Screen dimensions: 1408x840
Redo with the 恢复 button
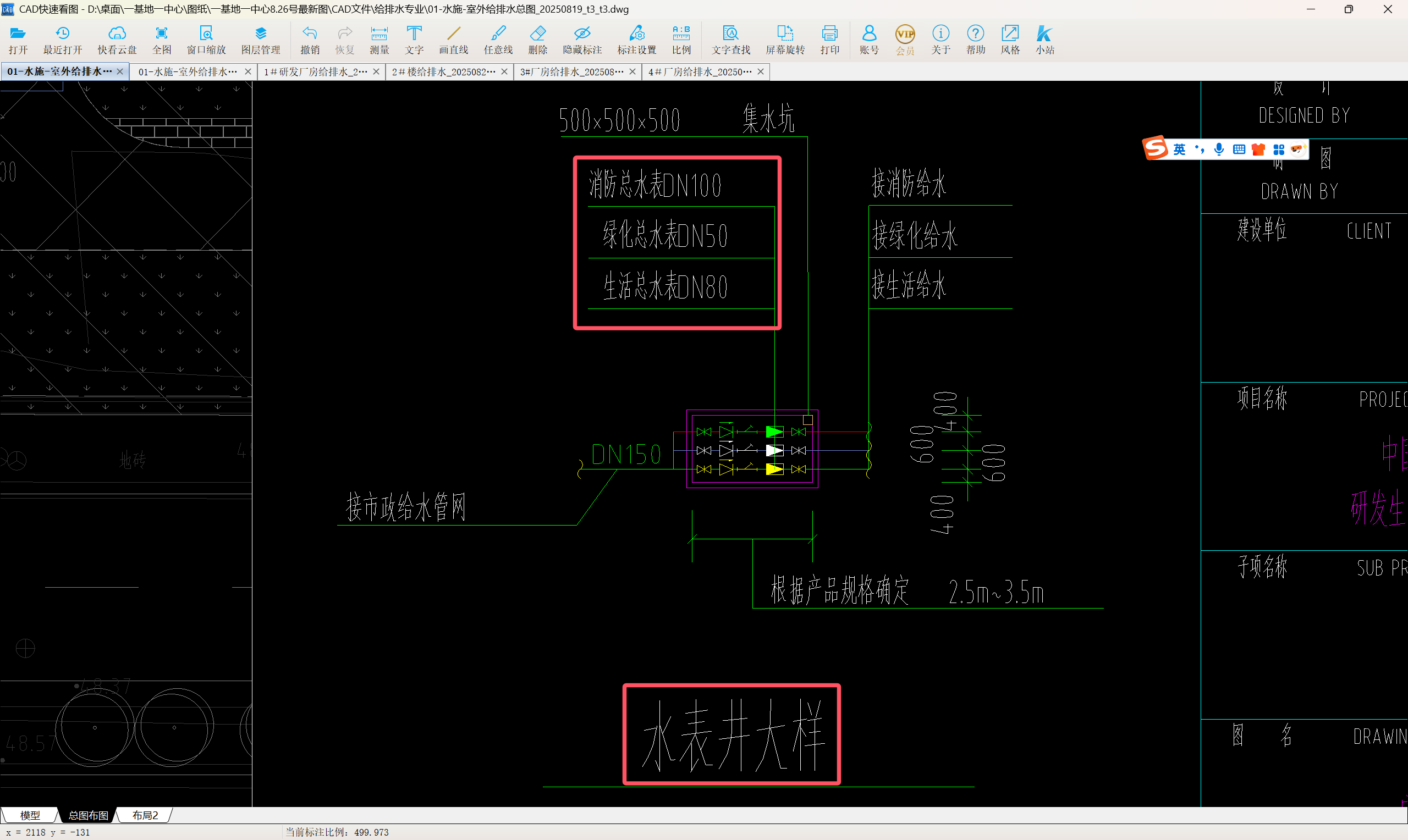345,40
